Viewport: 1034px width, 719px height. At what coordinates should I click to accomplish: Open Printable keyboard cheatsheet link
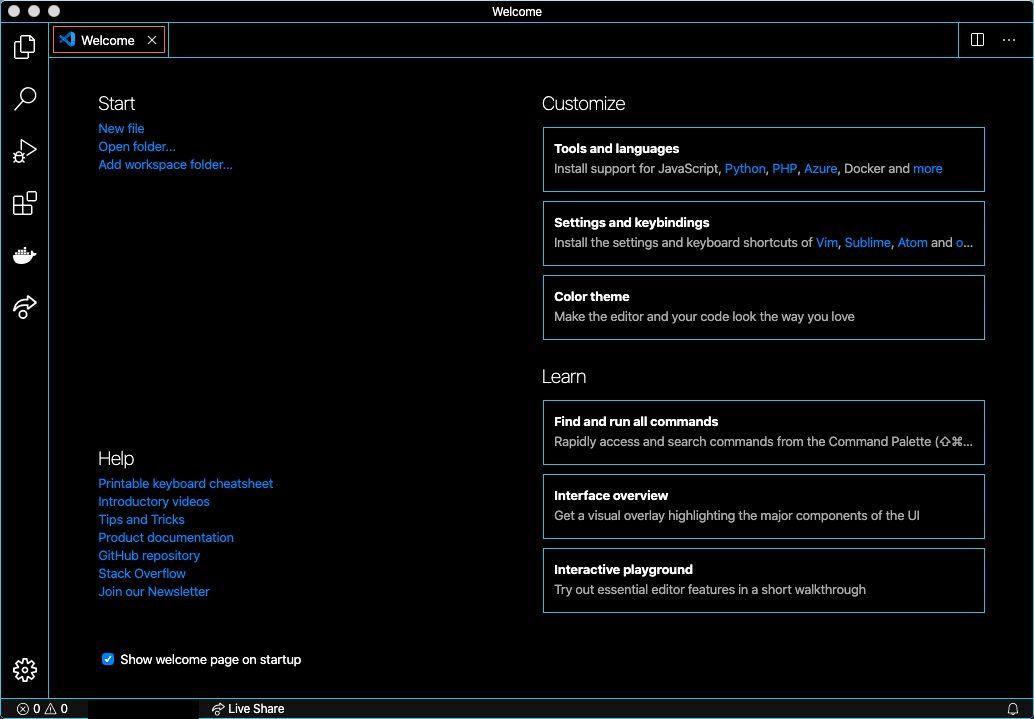[x=185, y=484]
